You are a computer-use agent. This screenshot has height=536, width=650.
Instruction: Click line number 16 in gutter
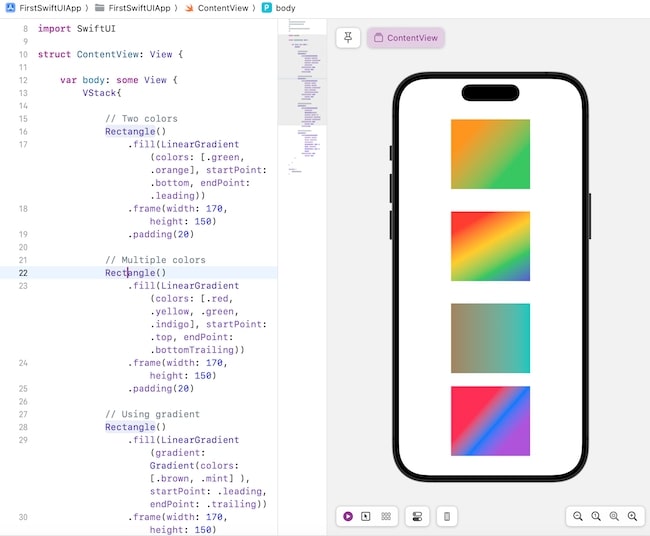click(23, 131)
